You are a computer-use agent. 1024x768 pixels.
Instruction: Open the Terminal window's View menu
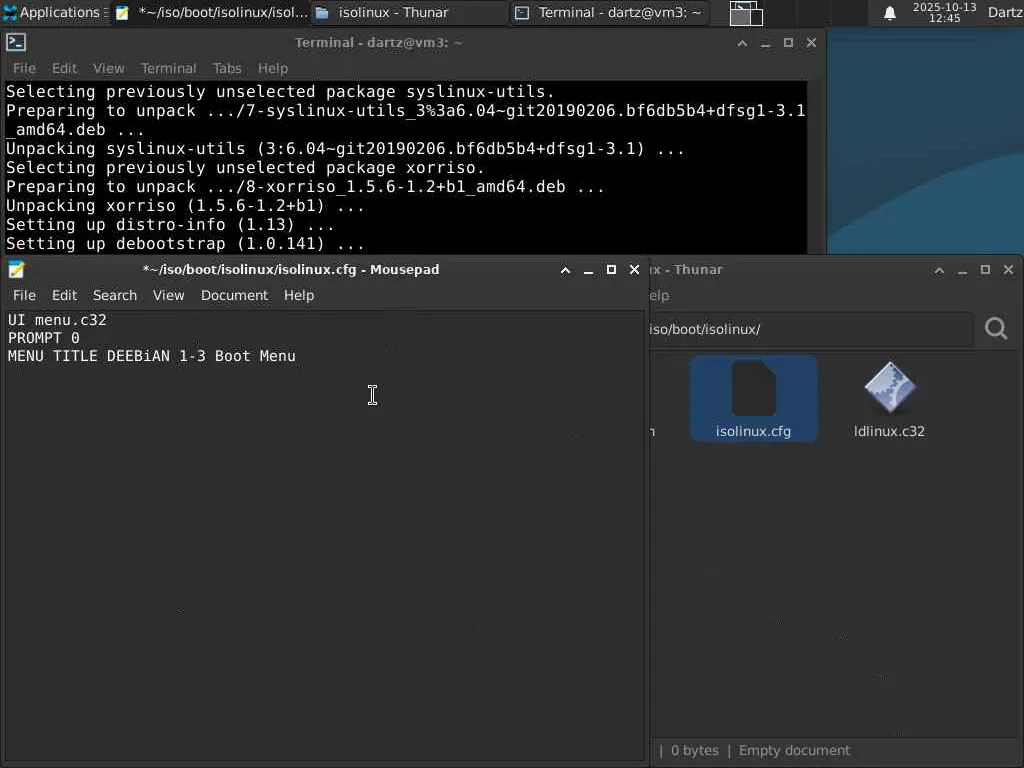point(108,68)
